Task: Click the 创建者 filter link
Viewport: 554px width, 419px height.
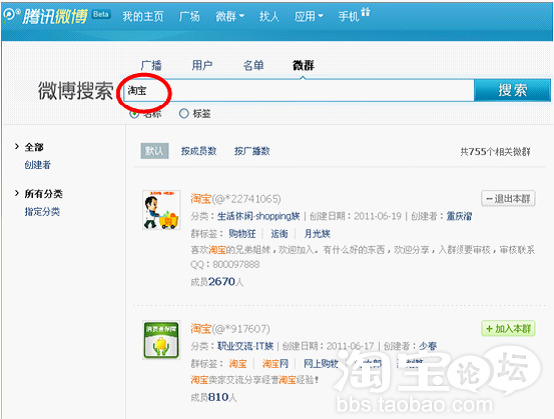Action: (38, 165)
